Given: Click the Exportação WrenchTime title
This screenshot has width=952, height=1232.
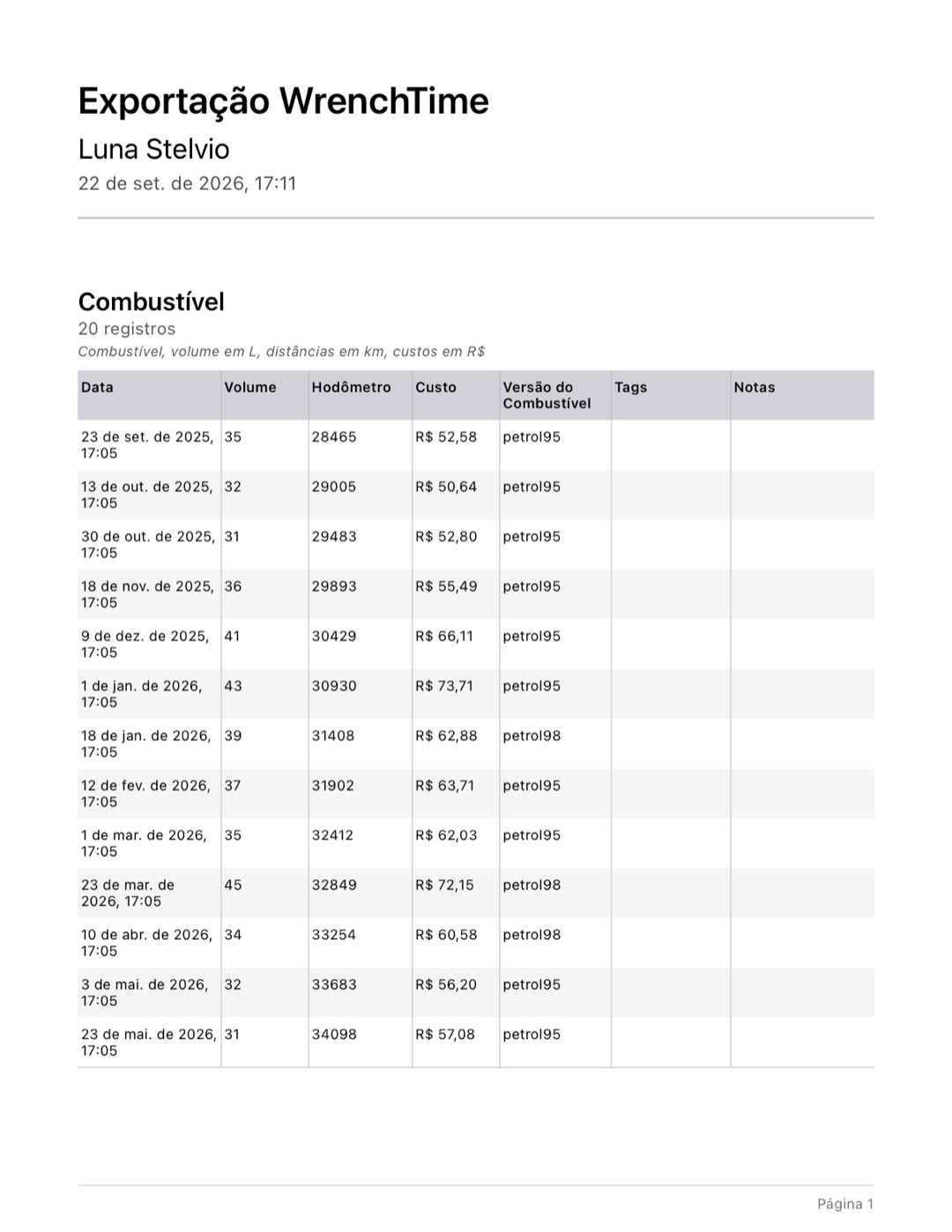Looking at the screenshot, I should pos(283,101).
